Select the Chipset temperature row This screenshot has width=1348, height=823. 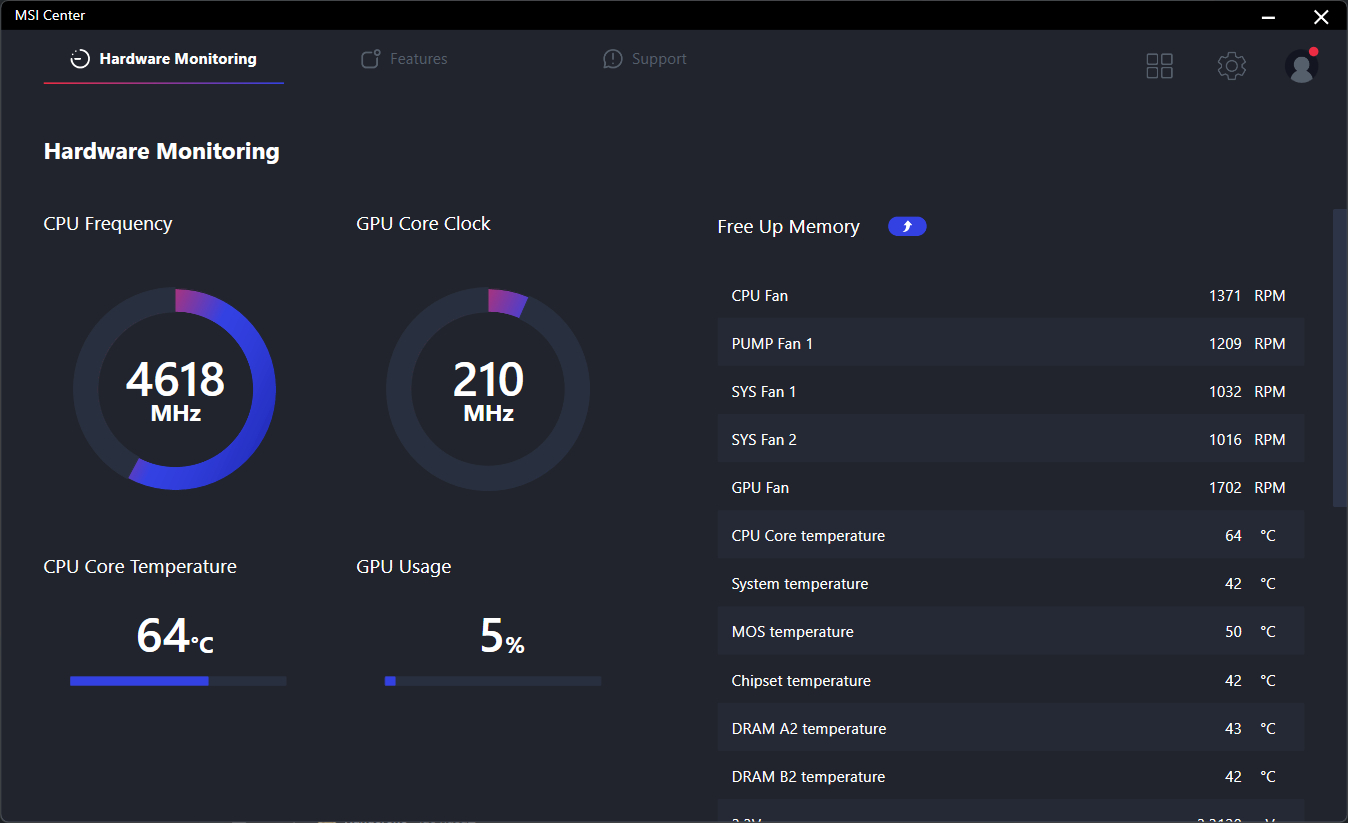point(1011,681)
